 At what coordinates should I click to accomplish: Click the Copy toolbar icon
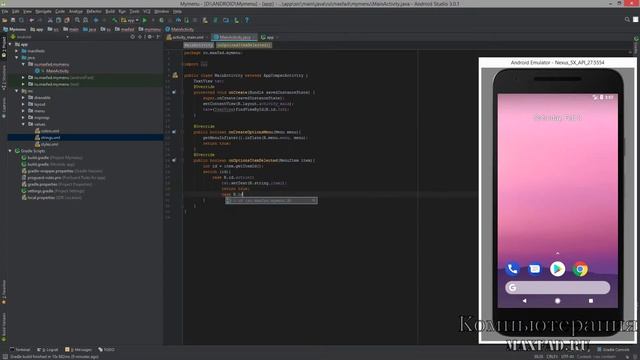pyautogui.click(x=58, y=20)
